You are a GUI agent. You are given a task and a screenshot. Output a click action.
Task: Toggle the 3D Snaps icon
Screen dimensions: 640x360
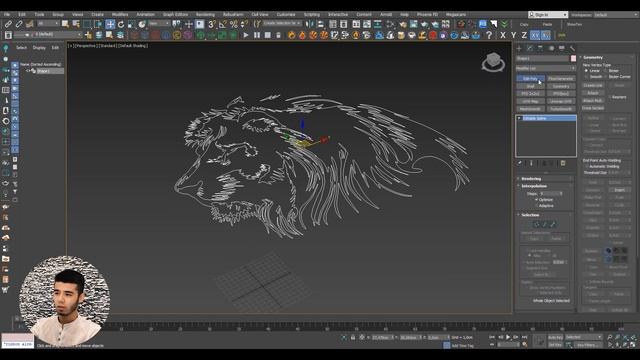pos(211,24)
